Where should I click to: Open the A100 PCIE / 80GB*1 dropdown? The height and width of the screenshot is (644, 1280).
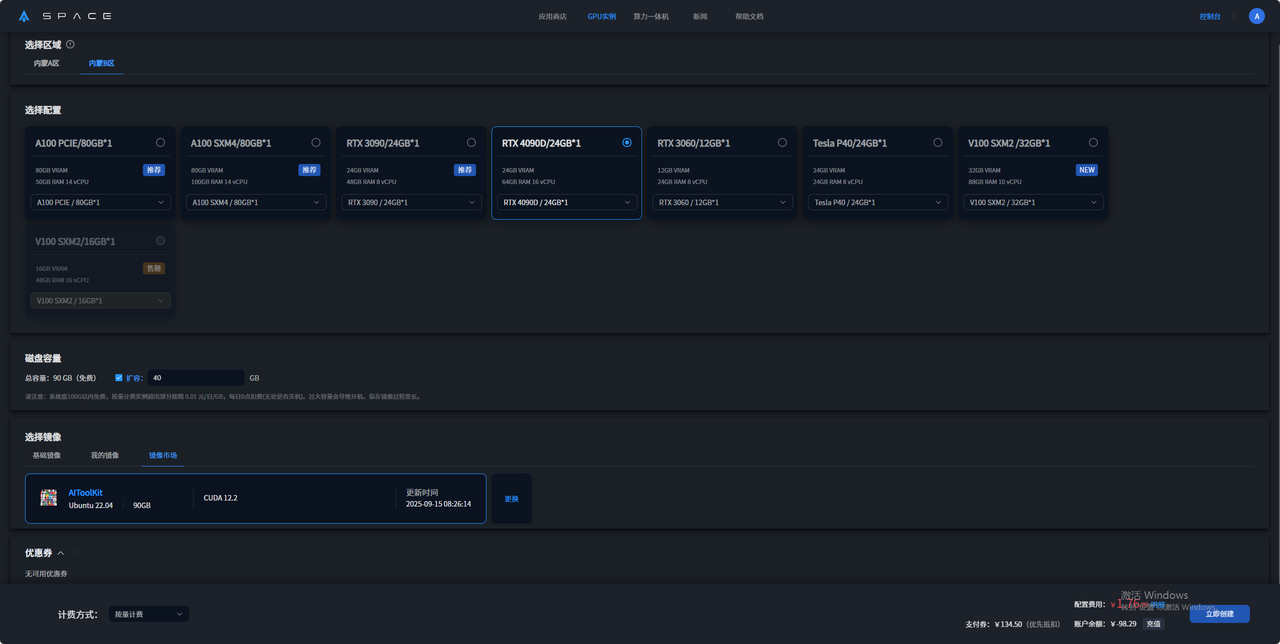100,202
